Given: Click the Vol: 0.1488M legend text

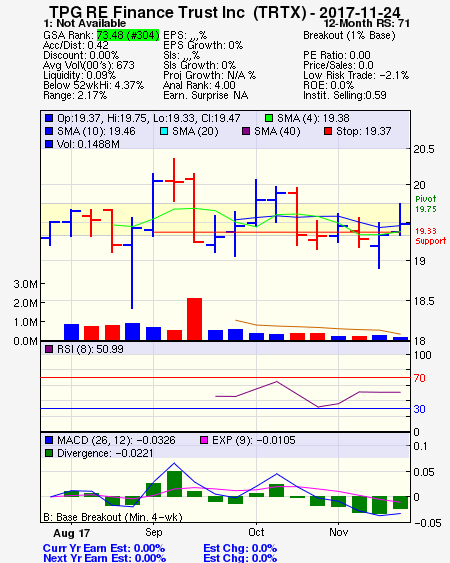Looking at the screenshot, I should [x=88, y=144].
